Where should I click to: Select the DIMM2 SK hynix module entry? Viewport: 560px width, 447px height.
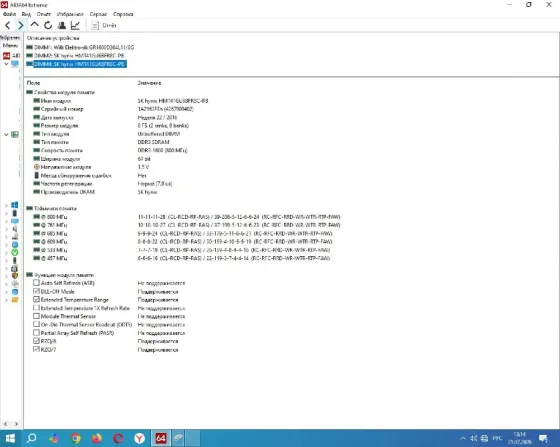[75, 56]
